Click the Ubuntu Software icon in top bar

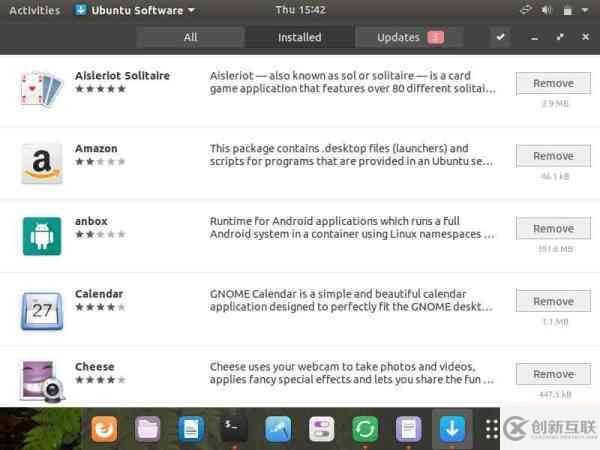click(80, 10)
